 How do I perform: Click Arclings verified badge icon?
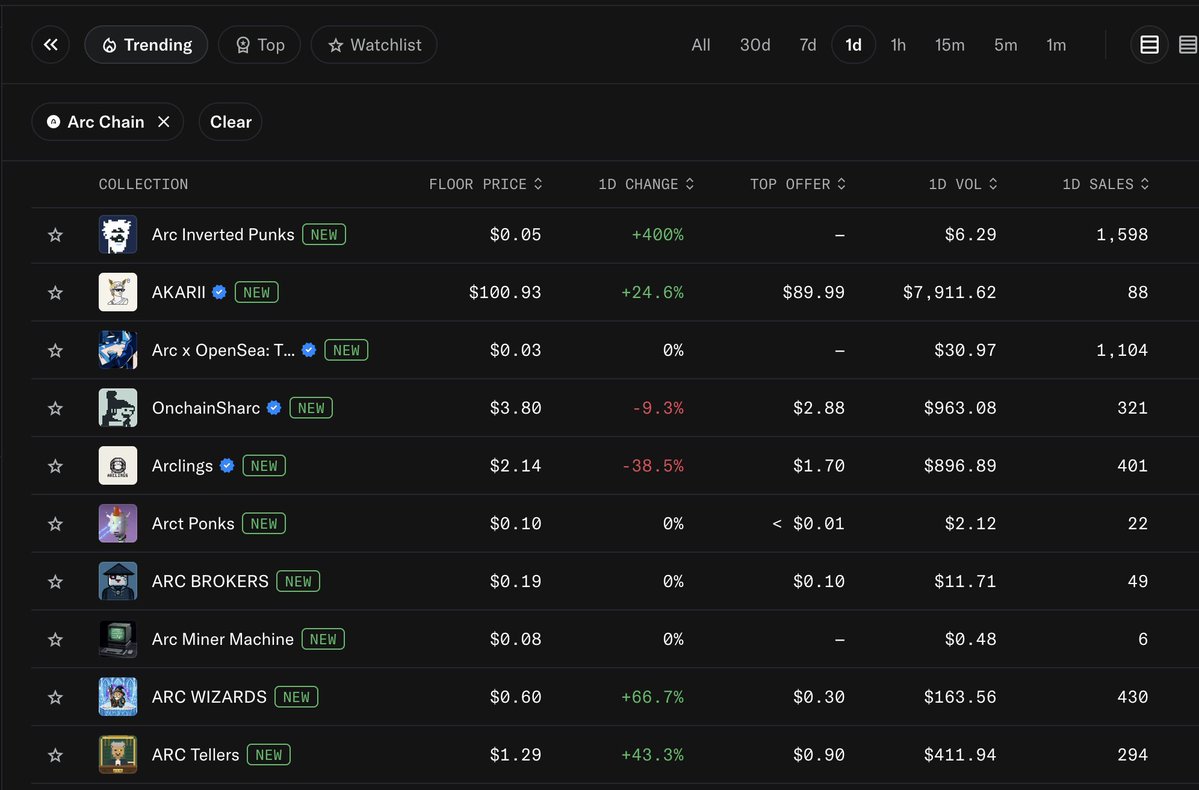[227, 466]
